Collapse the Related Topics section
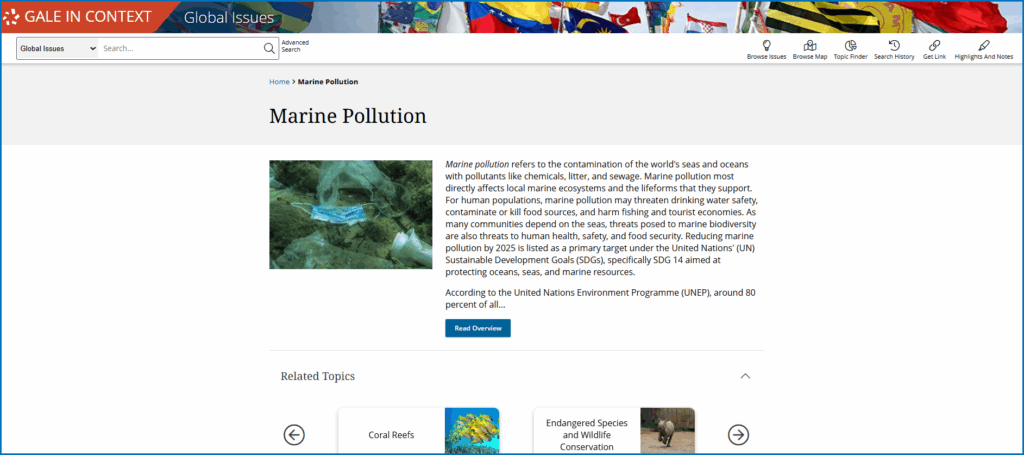This screenshot has height=455, width=1024. [x=745, y=376]
